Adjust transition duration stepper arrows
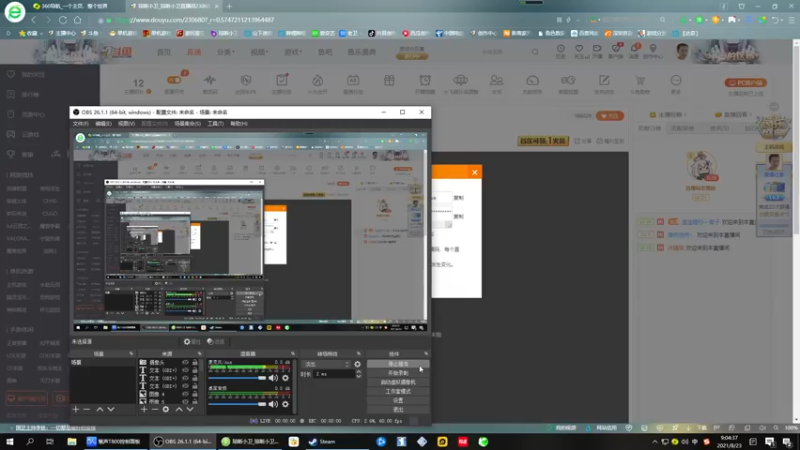The image size is (800, 450). (358, 374)
